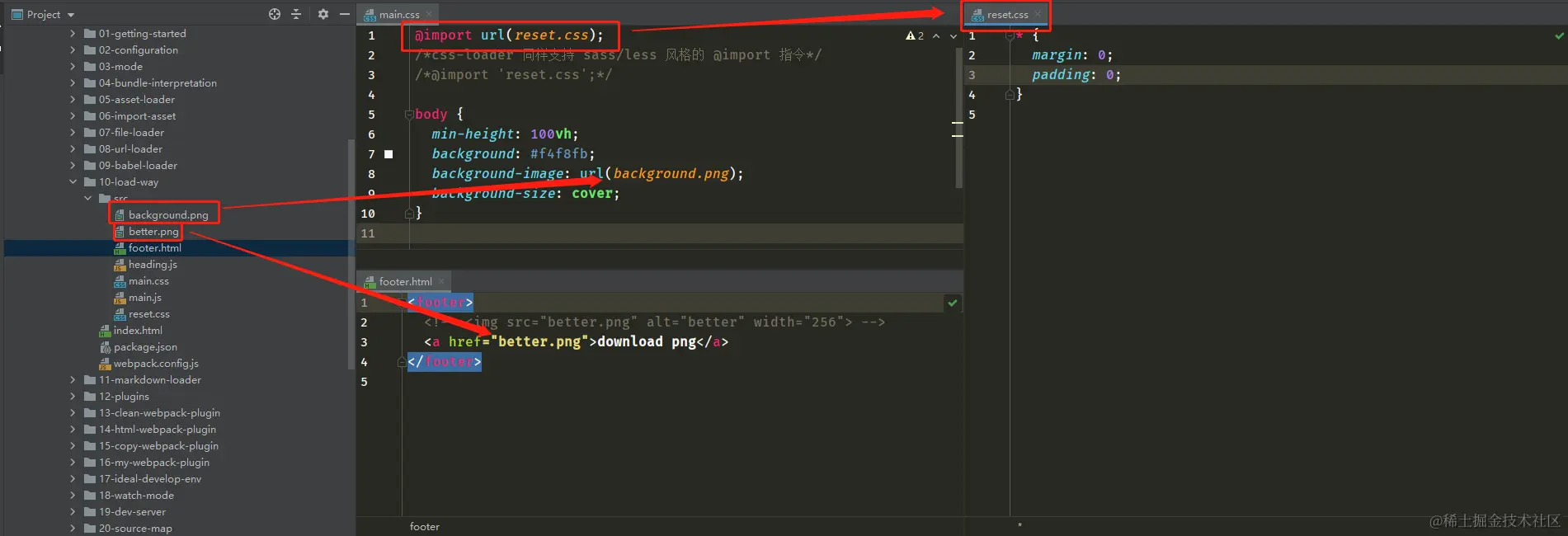Click the 14-html-webpack-plugin folder icon
Viewport: 1568px width, 536px height.
click(90, 430)
